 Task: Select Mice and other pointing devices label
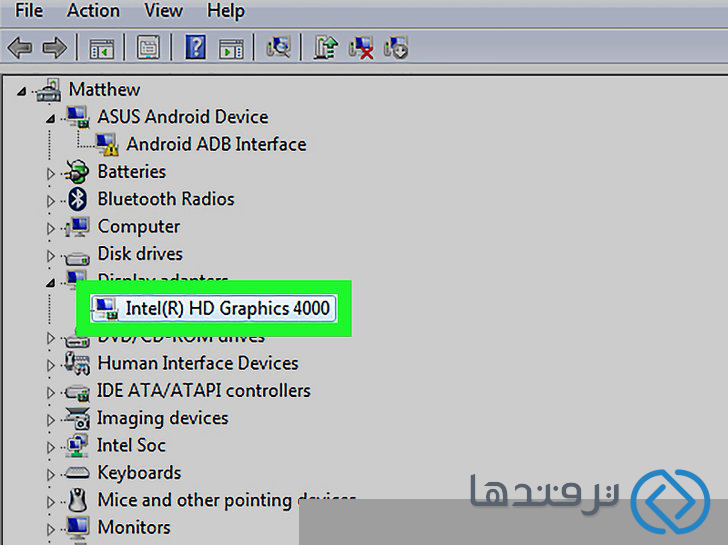227,500
